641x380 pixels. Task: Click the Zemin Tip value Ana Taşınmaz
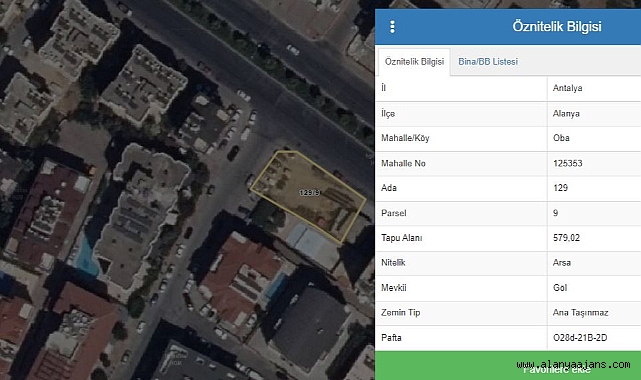[x=580, y=313]
